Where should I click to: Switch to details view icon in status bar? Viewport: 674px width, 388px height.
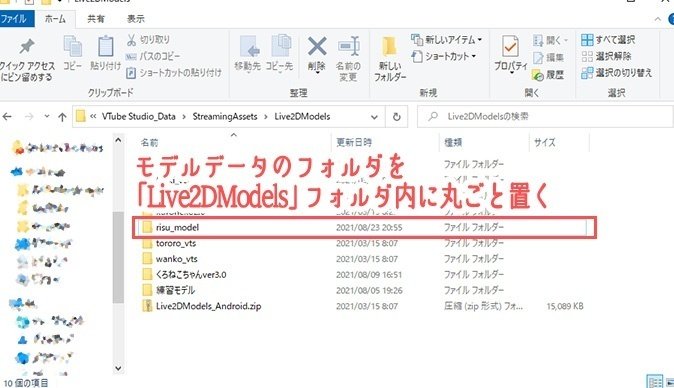[x=655, y=382]
